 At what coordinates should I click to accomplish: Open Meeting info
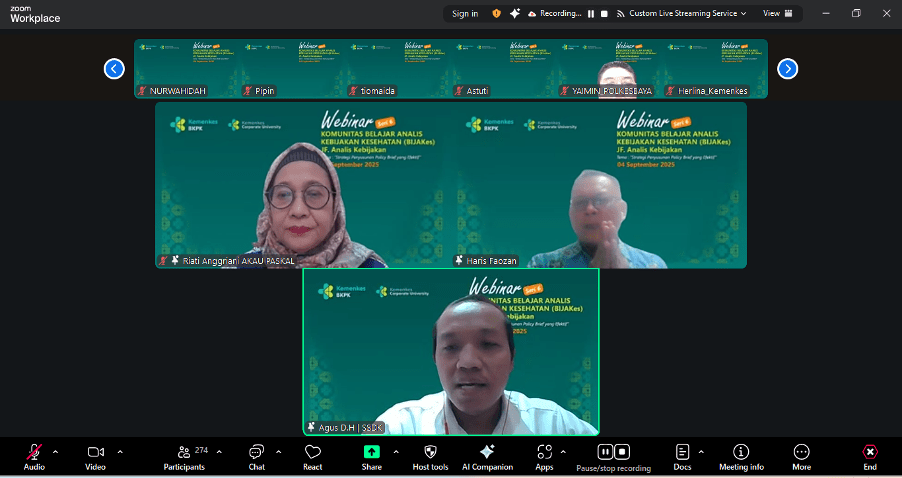click(x=741, y=455)
